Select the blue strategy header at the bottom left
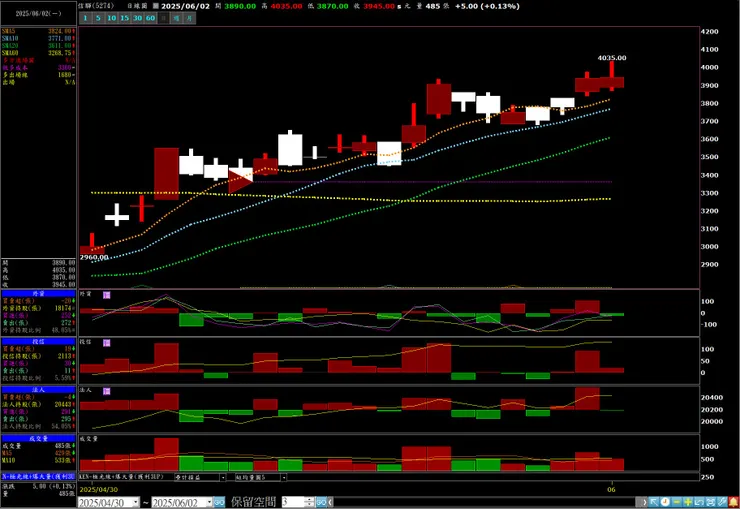 pyautogui.click(x=38, y=477)
